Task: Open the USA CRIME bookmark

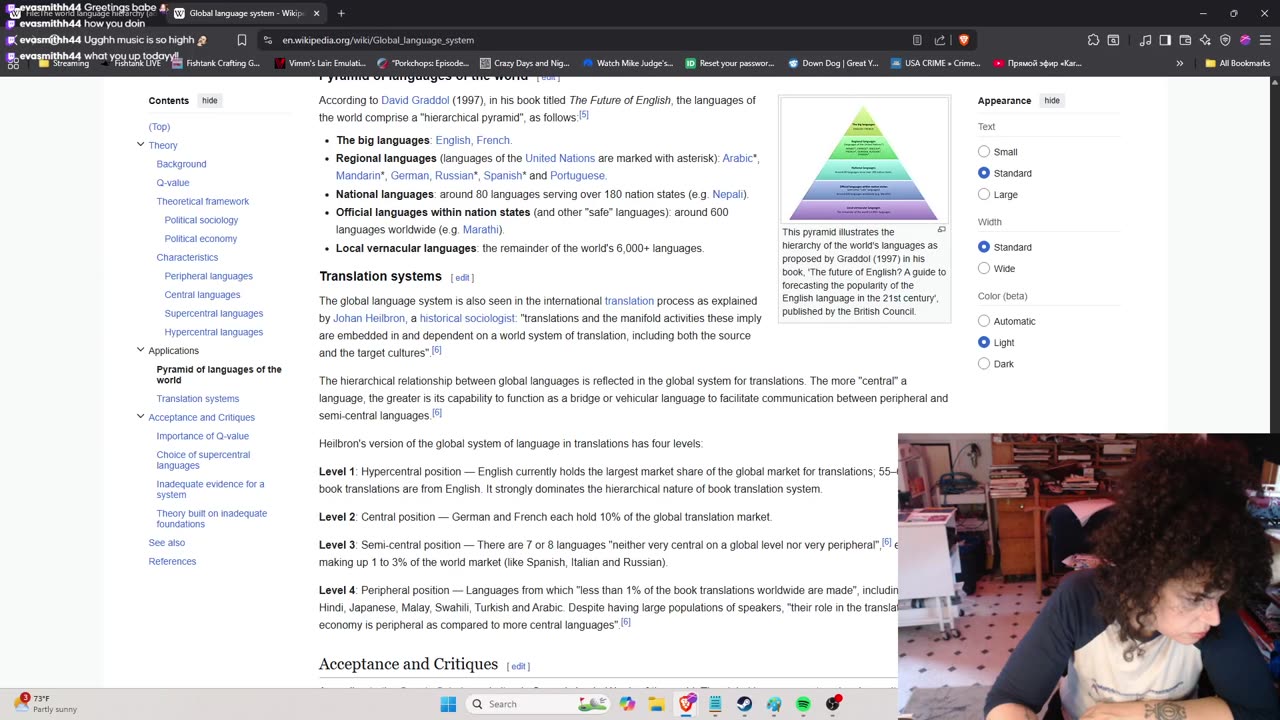Action: click(935, 63)
